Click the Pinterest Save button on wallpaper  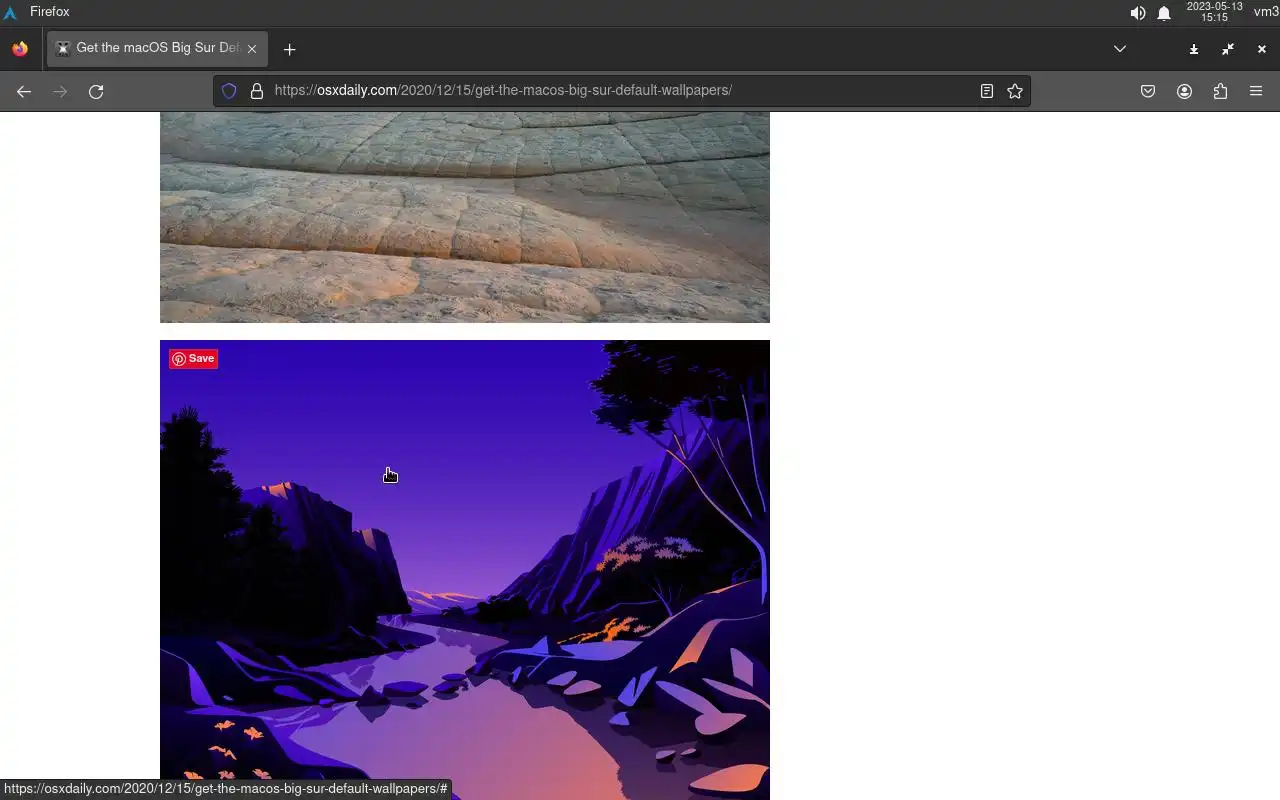(x=193, y=359)
